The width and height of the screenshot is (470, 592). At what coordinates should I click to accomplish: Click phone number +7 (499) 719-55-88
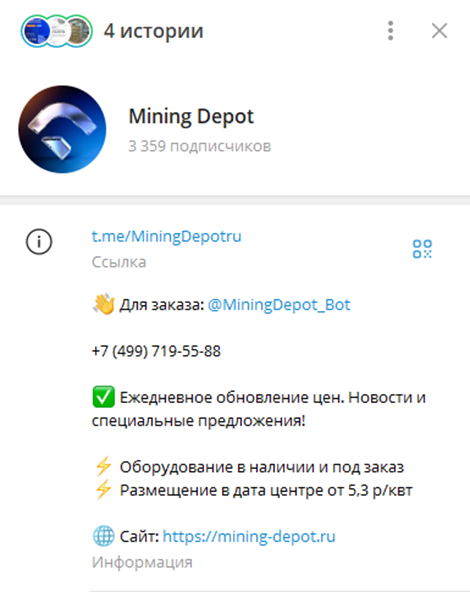pos(156,351)
